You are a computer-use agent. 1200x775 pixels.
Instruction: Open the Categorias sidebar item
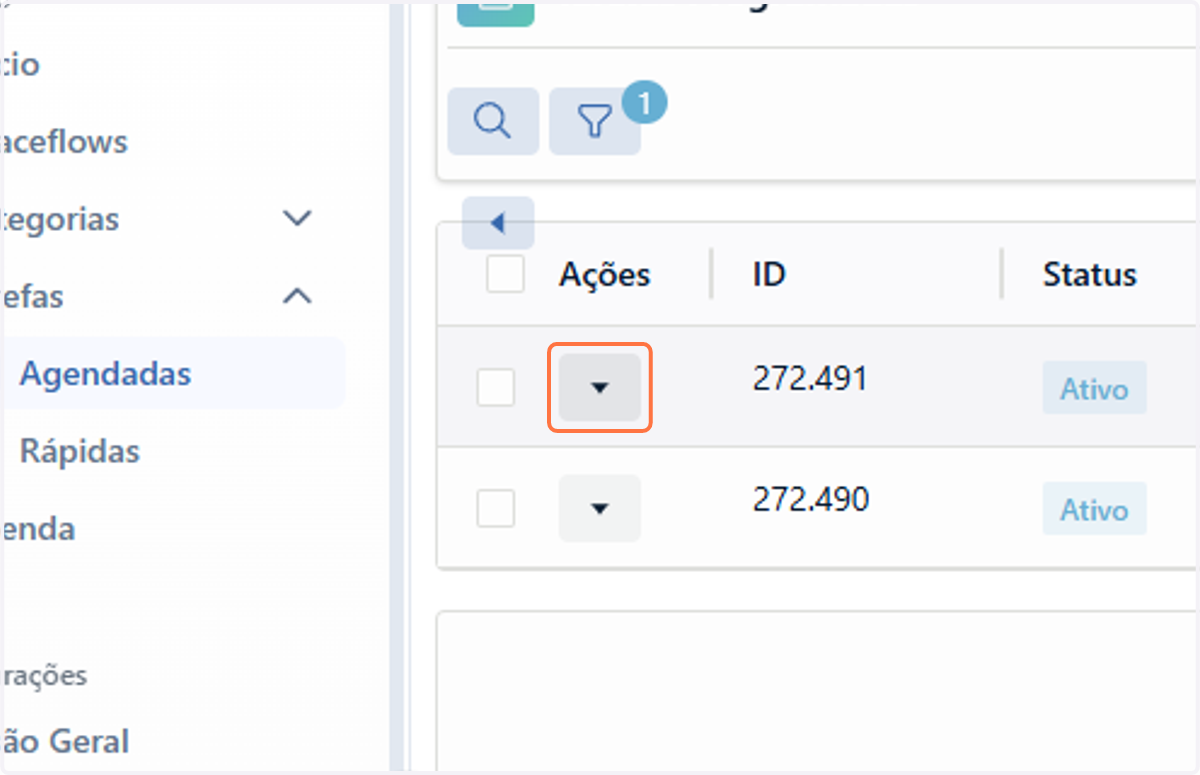coord(60,219)
